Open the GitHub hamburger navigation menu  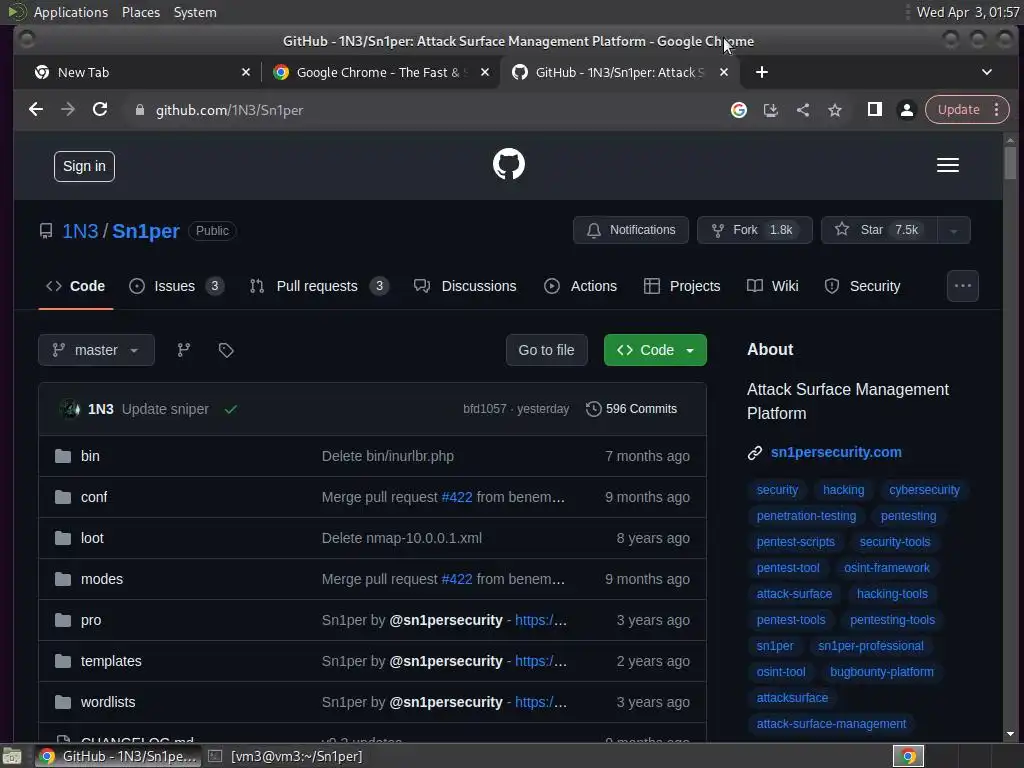pyautogui.click(x=948, y=165)
